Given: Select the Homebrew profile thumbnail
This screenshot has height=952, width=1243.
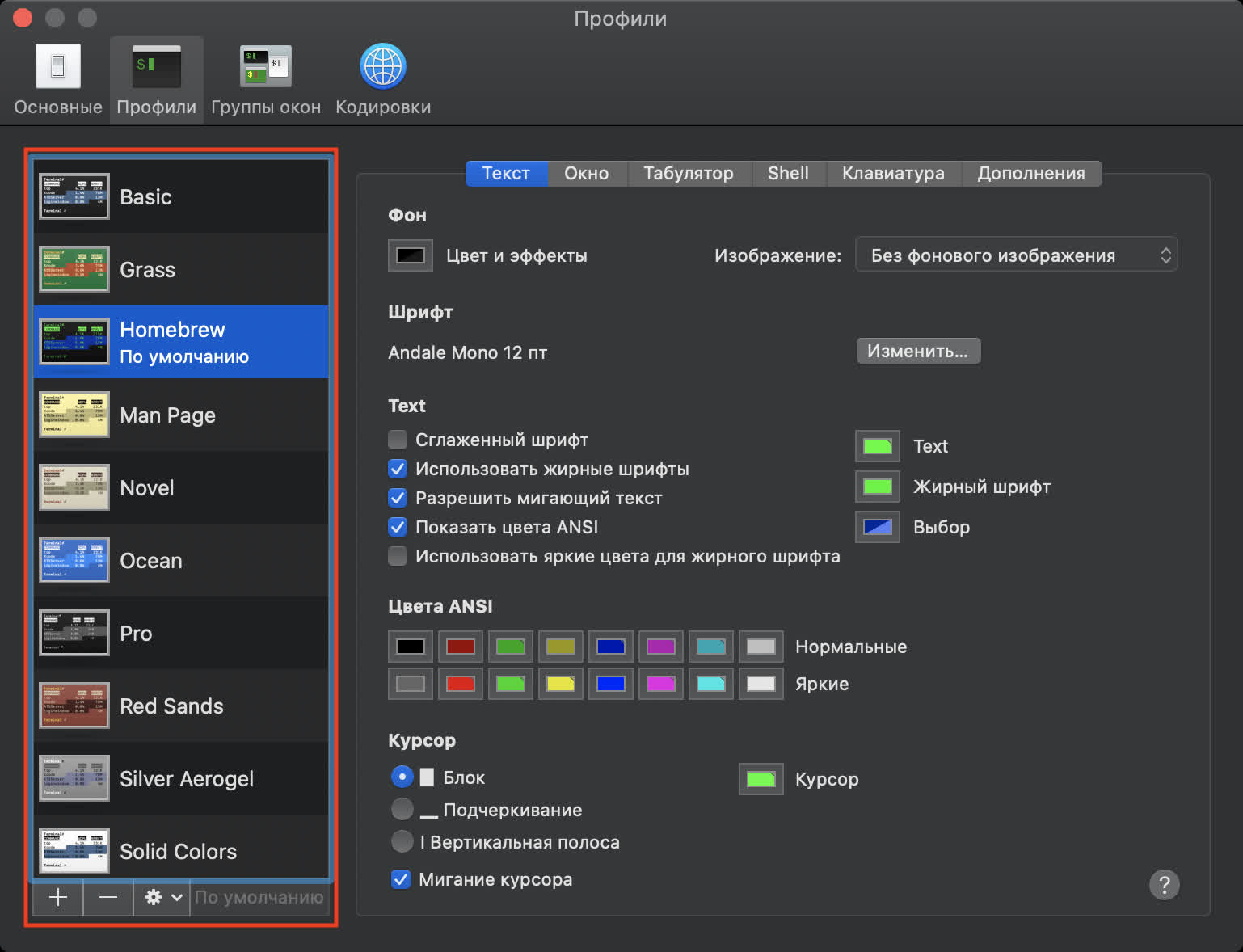Looking at the screenshot, I should 74,342.
